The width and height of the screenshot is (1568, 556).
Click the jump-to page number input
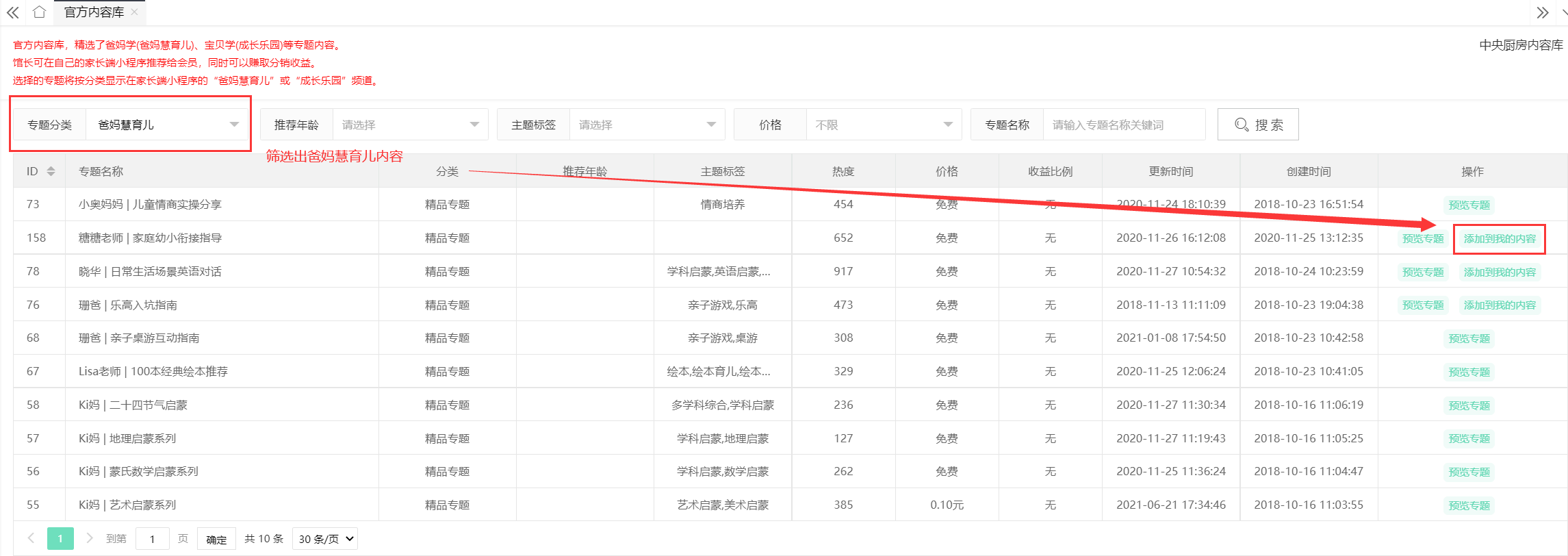[152, 539]
